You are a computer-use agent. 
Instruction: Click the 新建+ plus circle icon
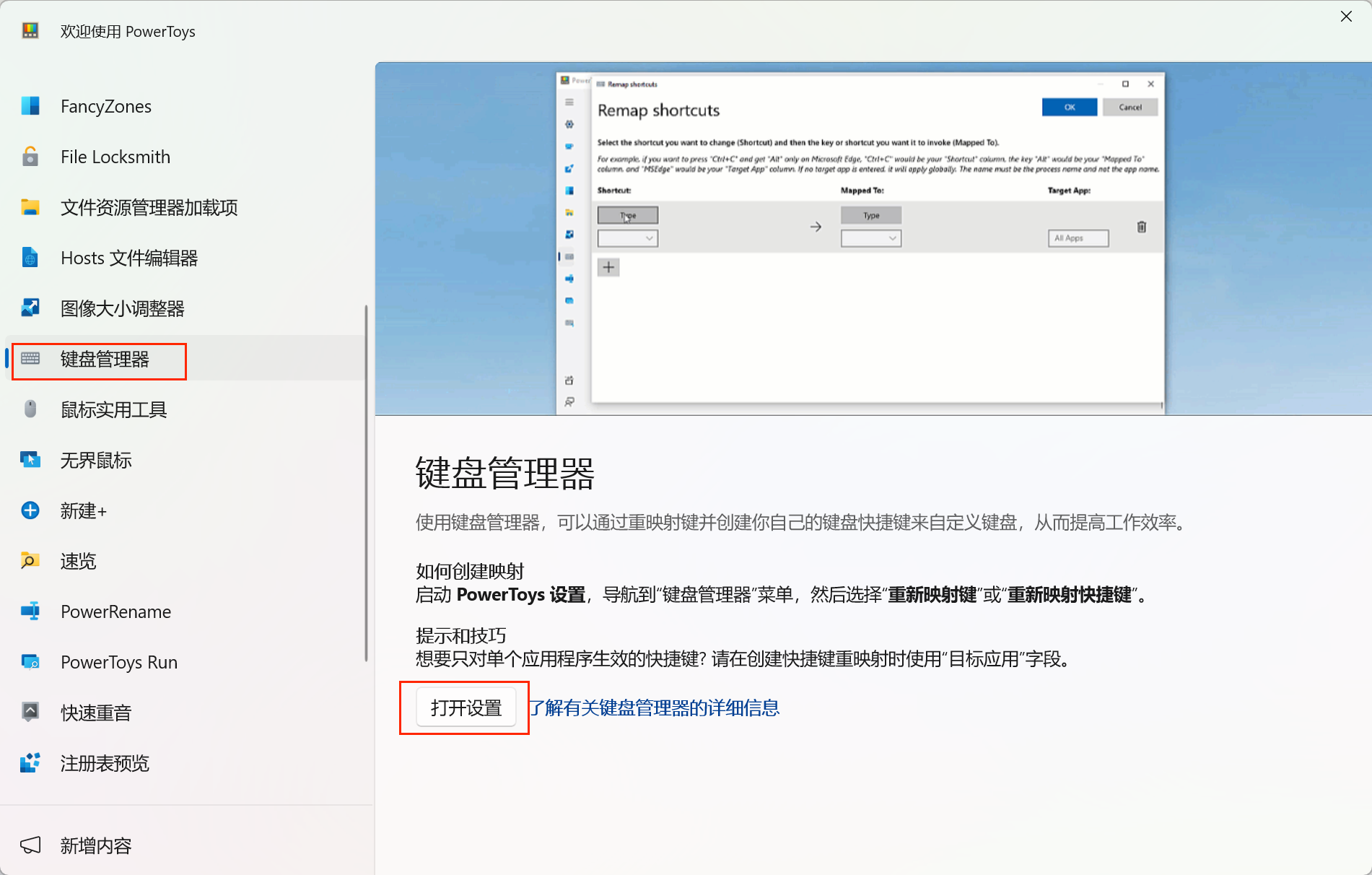point(30,510)
